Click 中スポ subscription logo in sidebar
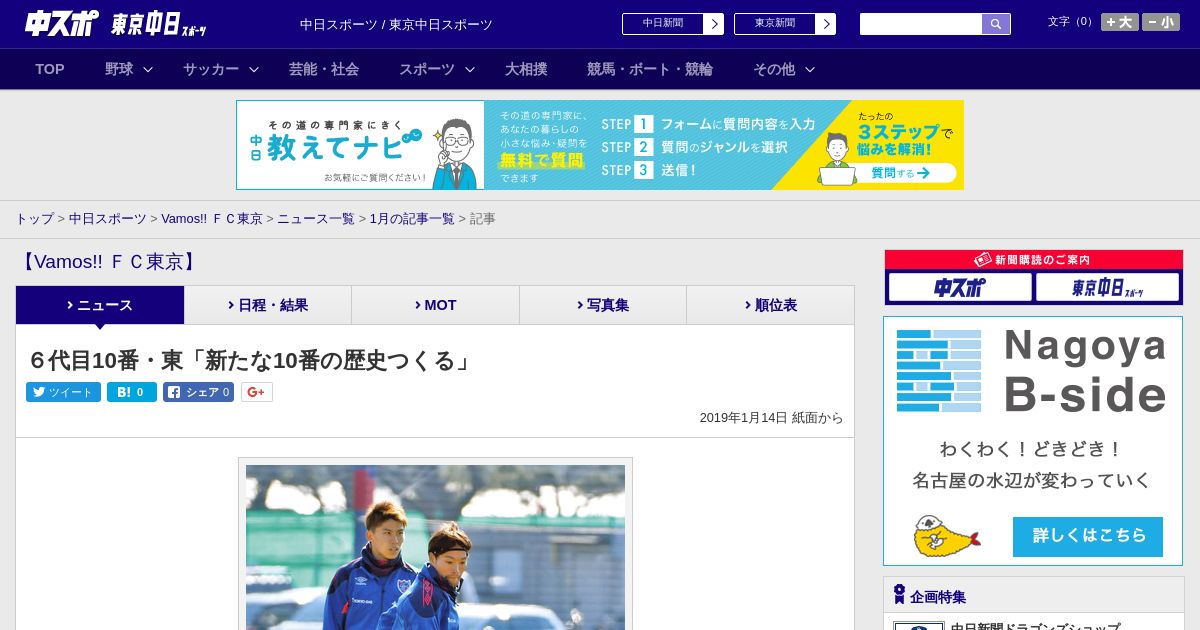 (x=960, y=287)
